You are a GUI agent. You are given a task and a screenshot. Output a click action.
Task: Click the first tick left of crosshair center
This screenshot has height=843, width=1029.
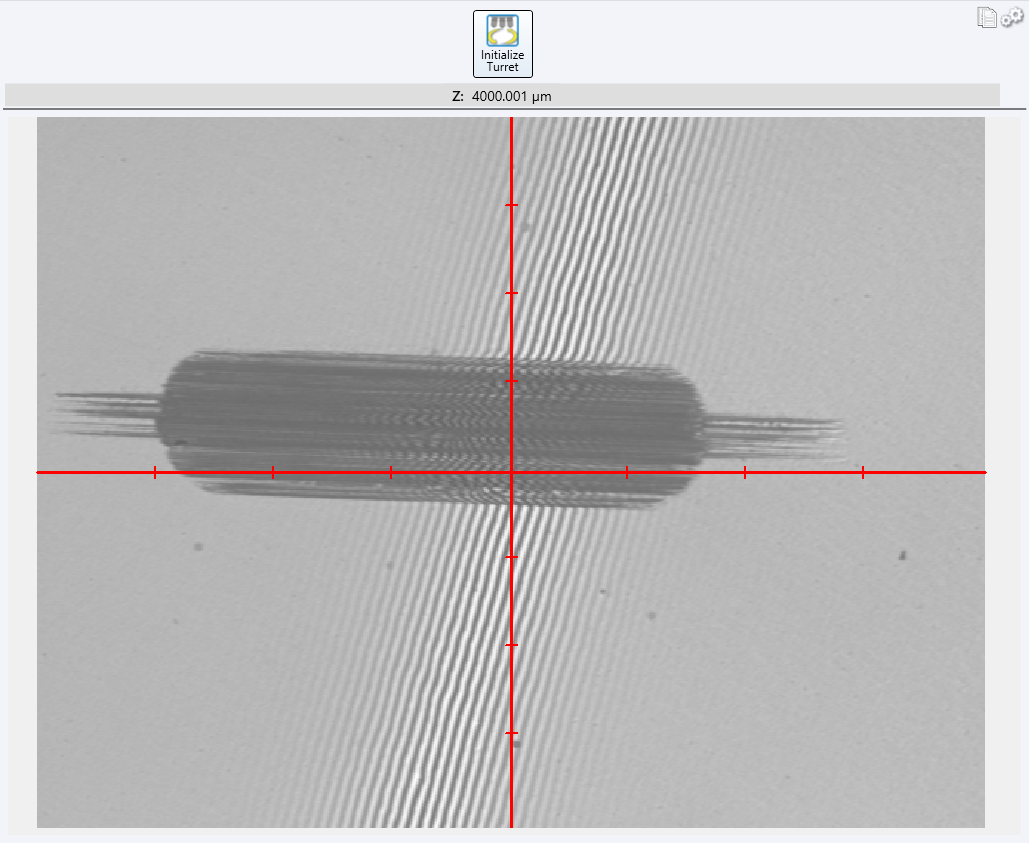(391, 472)
